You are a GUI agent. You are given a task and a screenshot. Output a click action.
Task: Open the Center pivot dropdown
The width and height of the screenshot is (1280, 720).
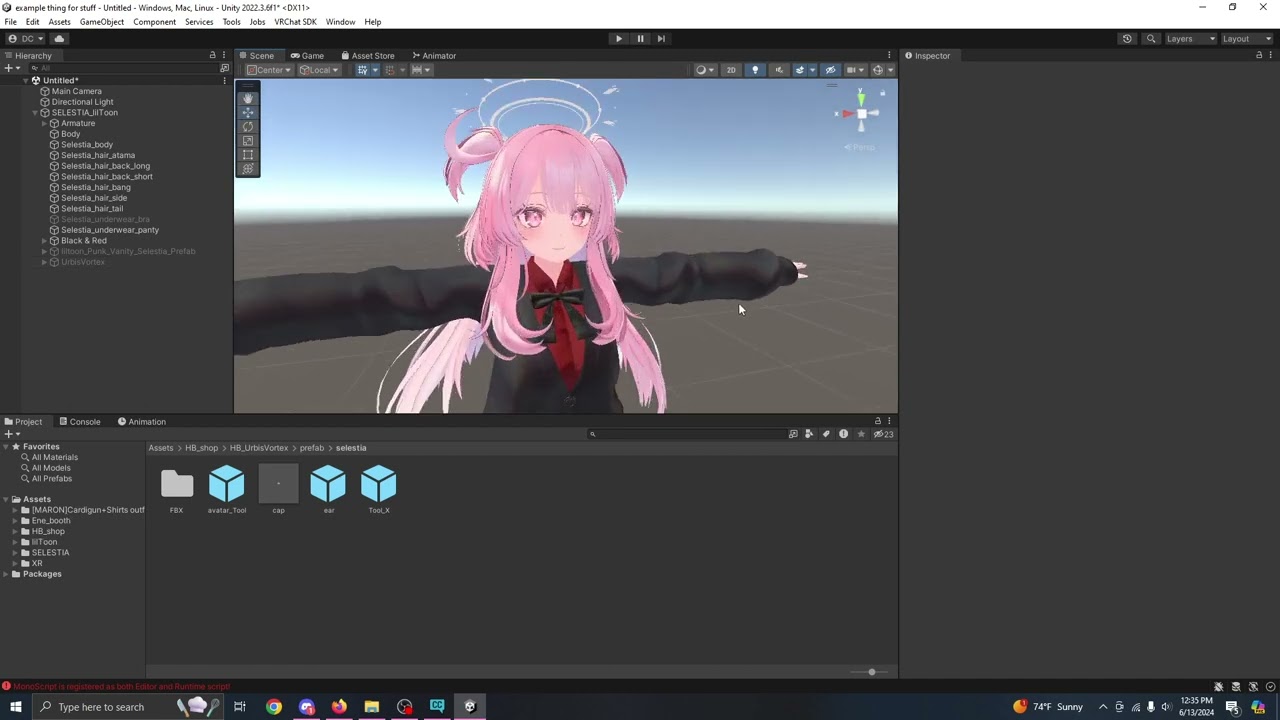(x=269, y=70)
